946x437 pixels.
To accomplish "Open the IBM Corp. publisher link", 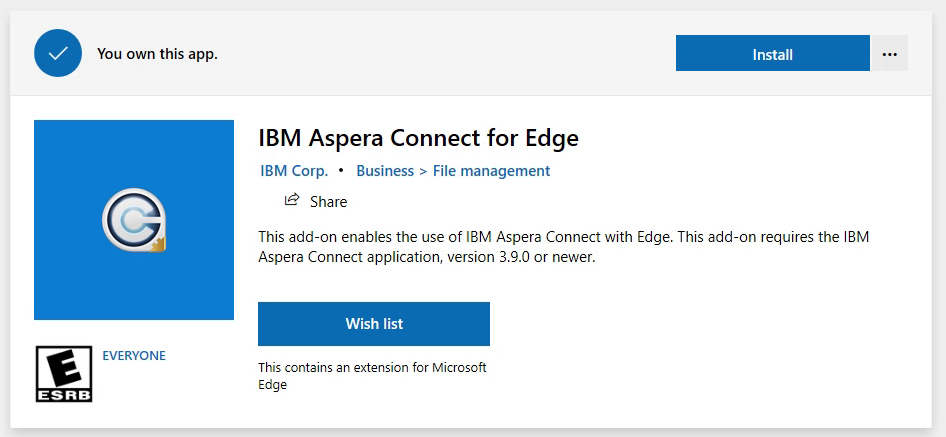I will coord(294,171).
